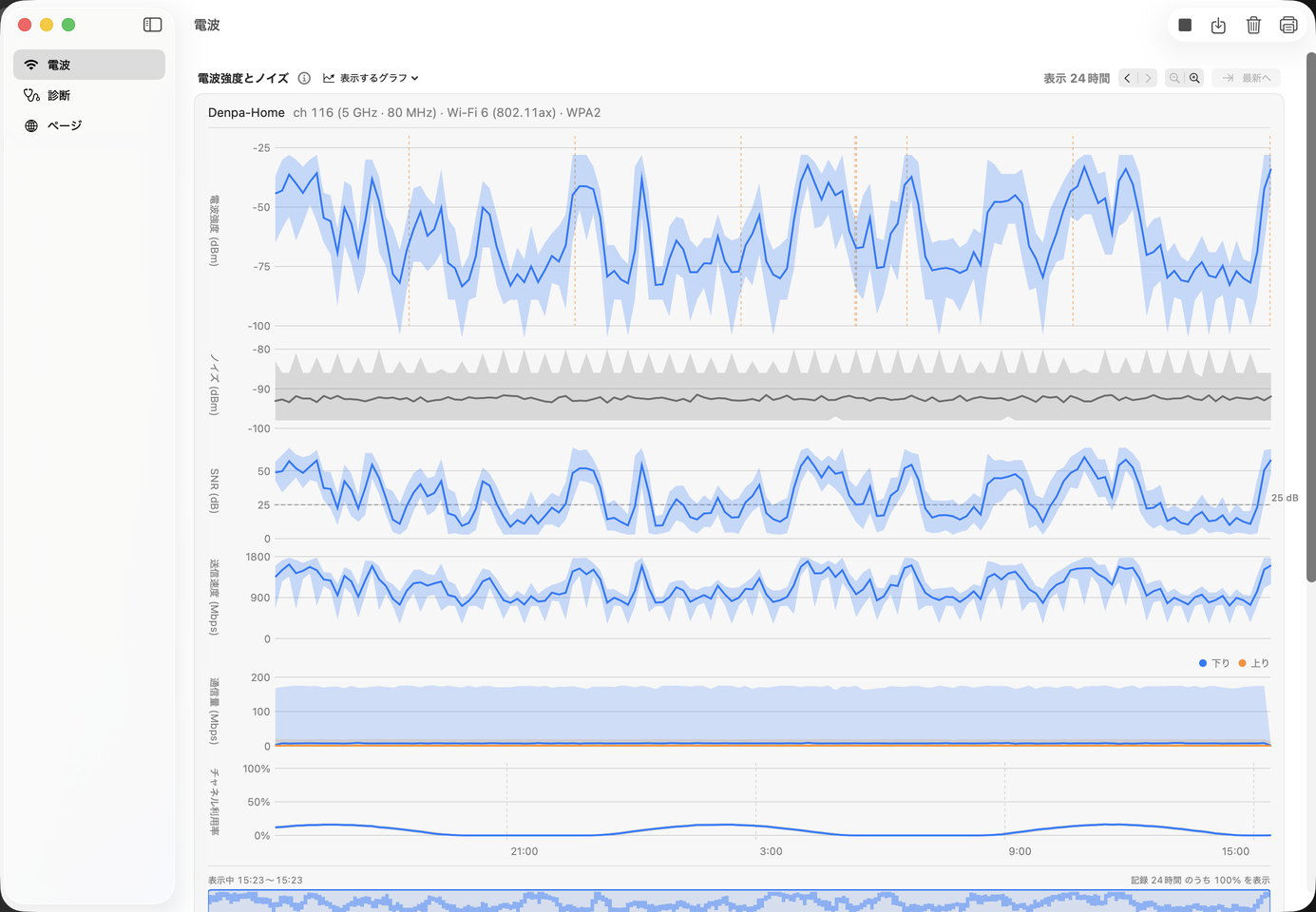The image size is (1316, 912).
Task: Open ページ in the sidebar
Action: [x=89, y=125]
